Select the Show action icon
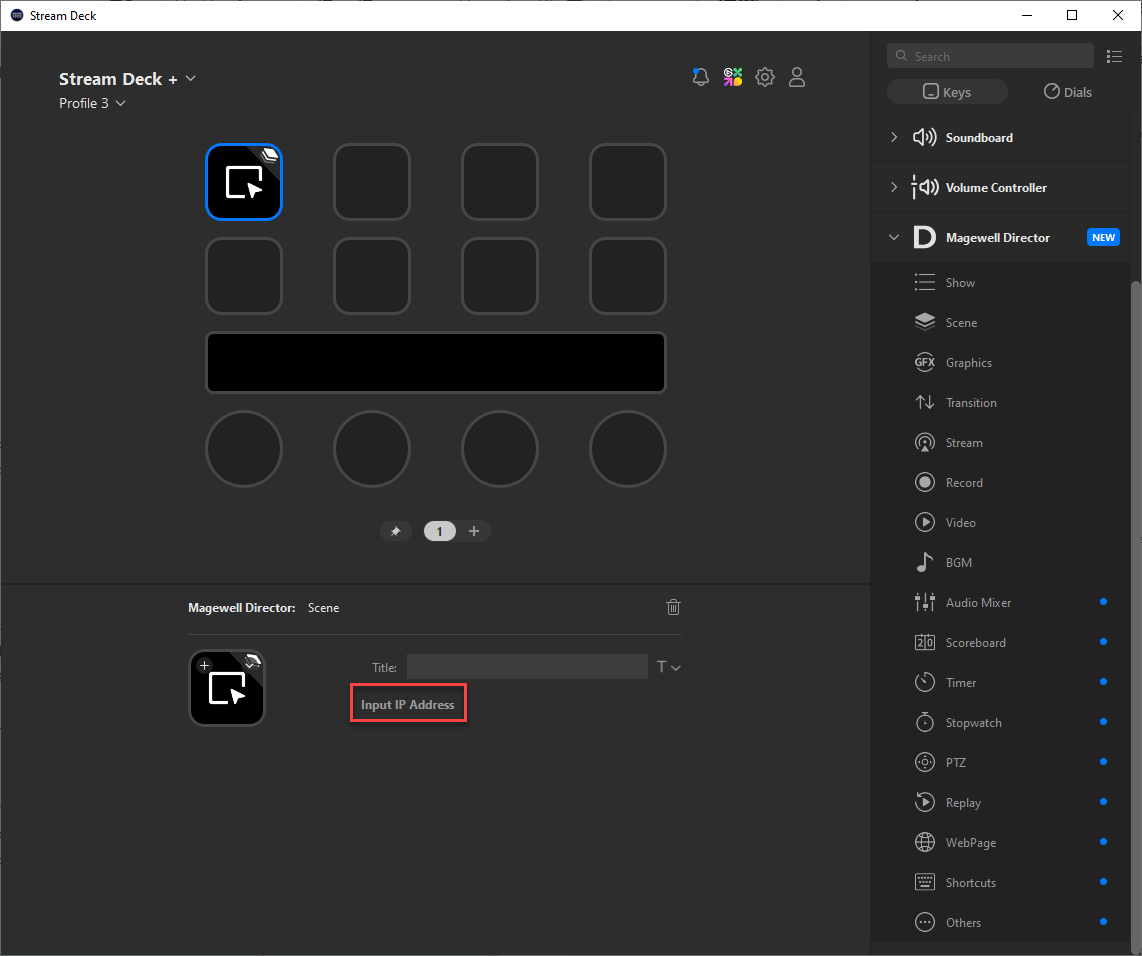 coord(924,283)
